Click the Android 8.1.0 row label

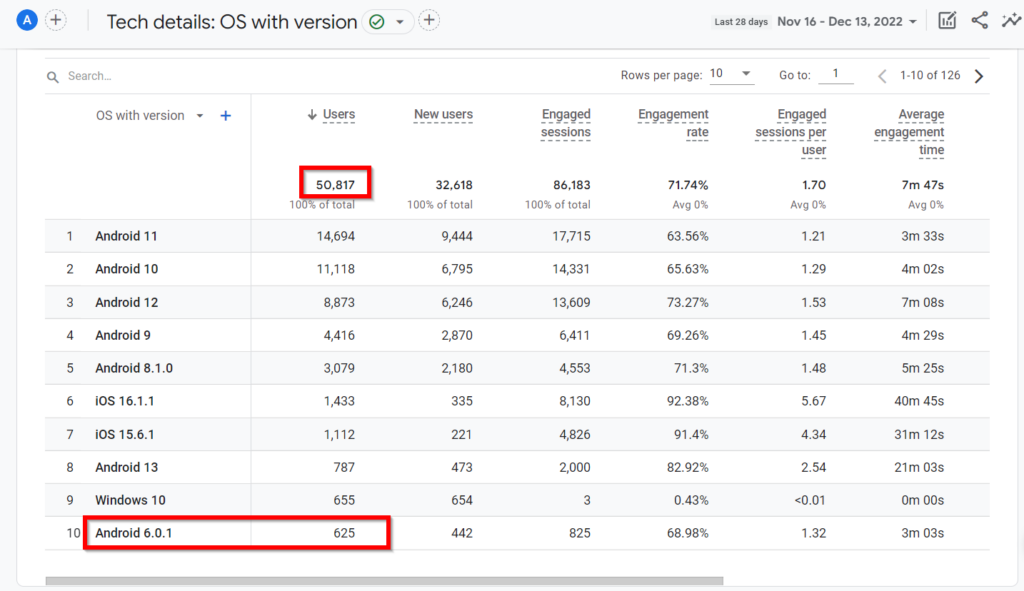click(x=134, y=368)
